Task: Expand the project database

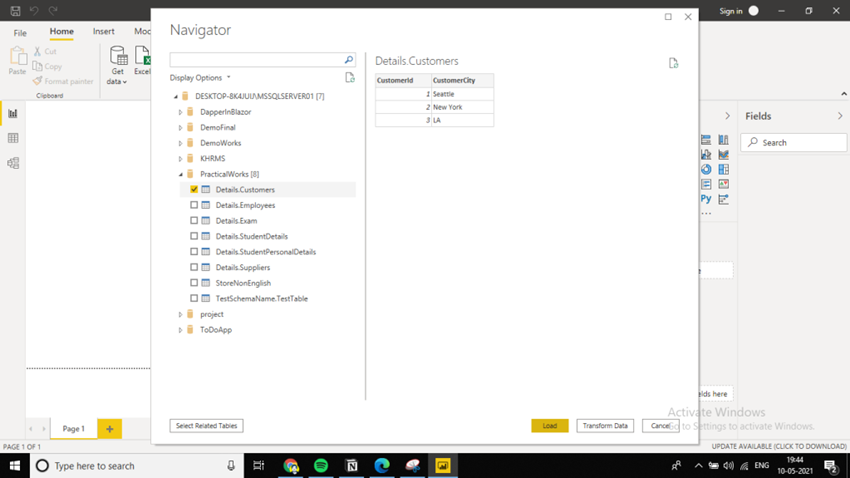Action: [x=181, y=314]
